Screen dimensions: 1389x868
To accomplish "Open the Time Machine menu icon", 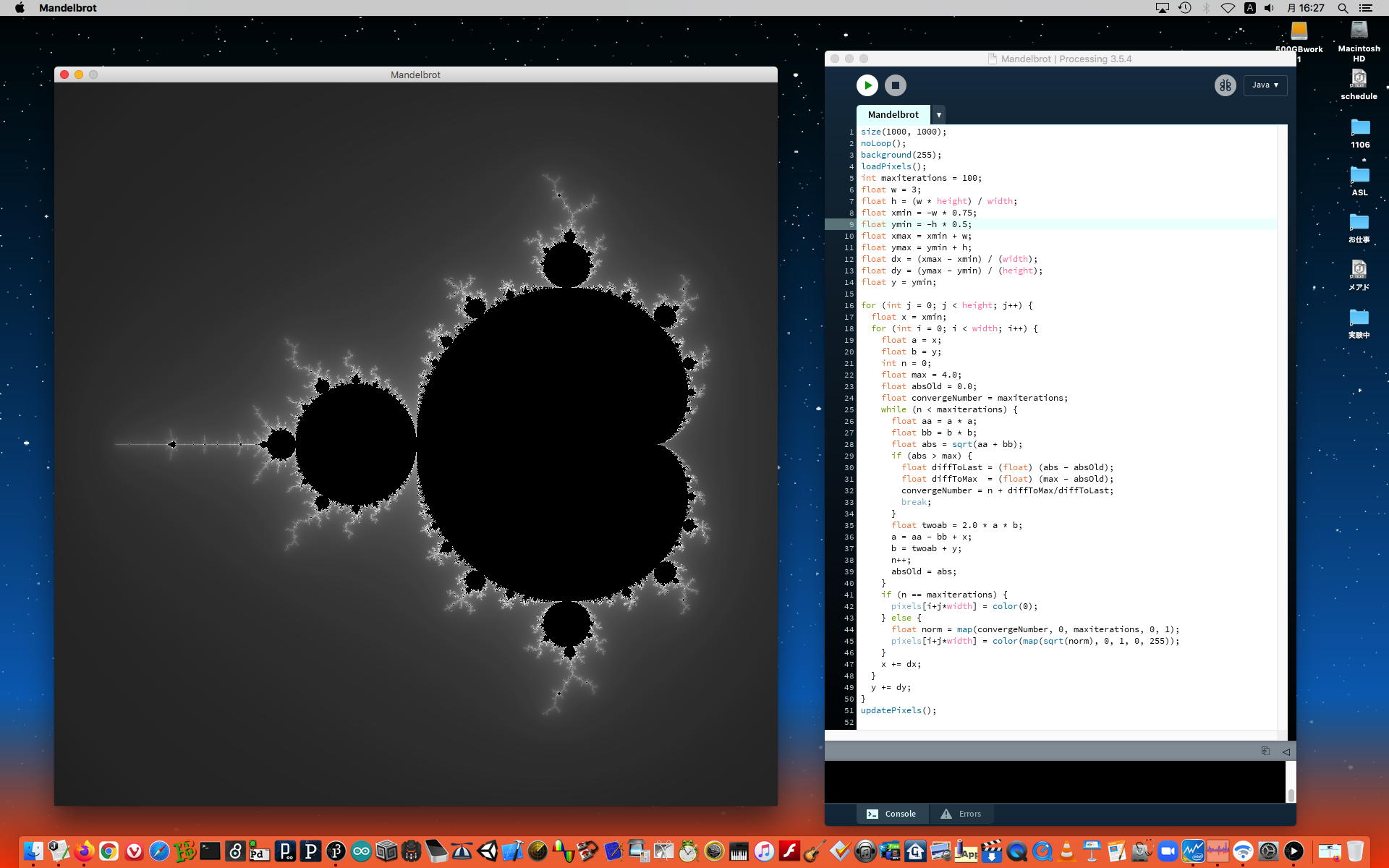I will 1184,8.
